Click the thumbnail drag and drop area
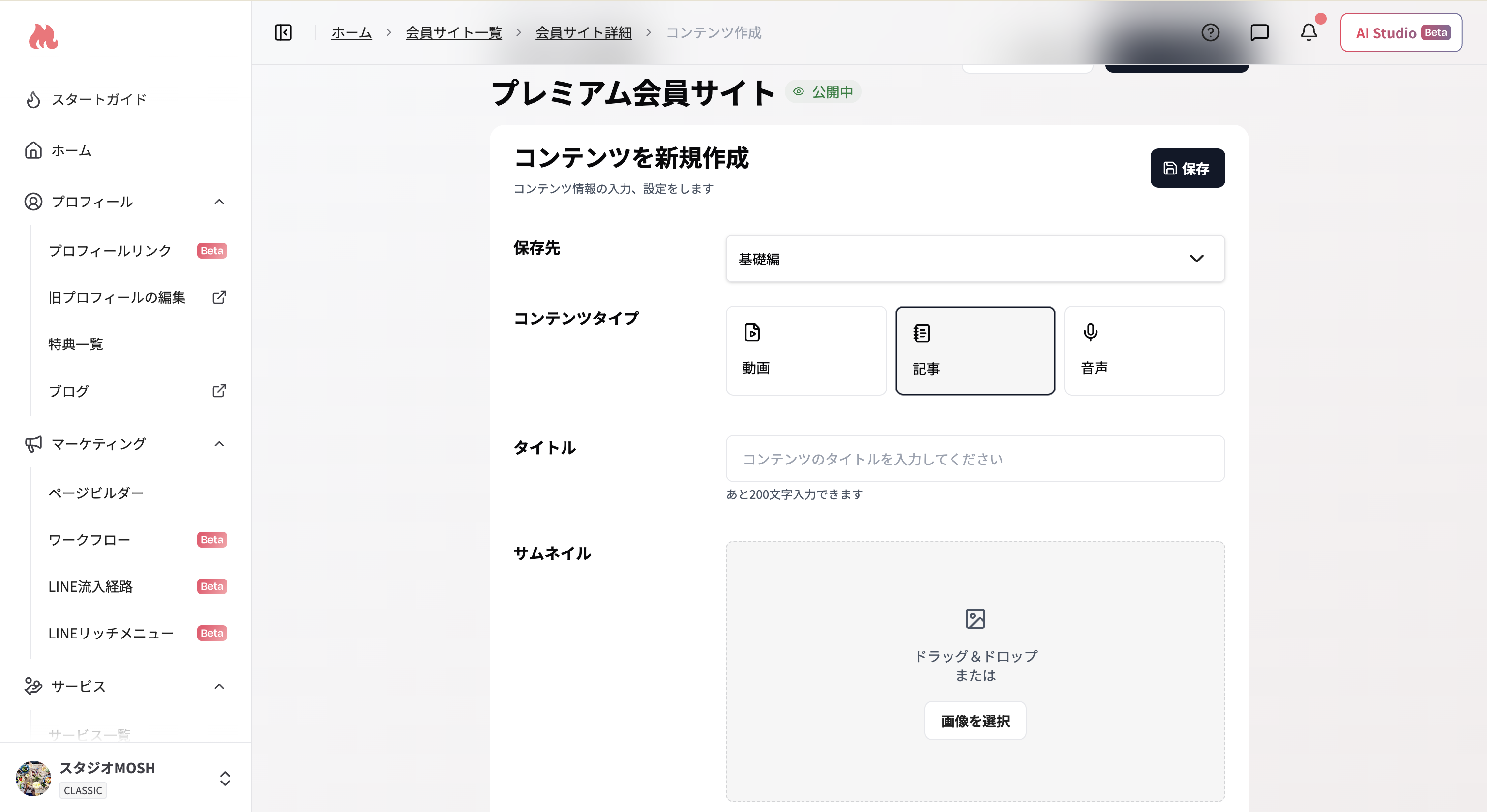Viewport: 1487px width, 812px height. (975, 671)
